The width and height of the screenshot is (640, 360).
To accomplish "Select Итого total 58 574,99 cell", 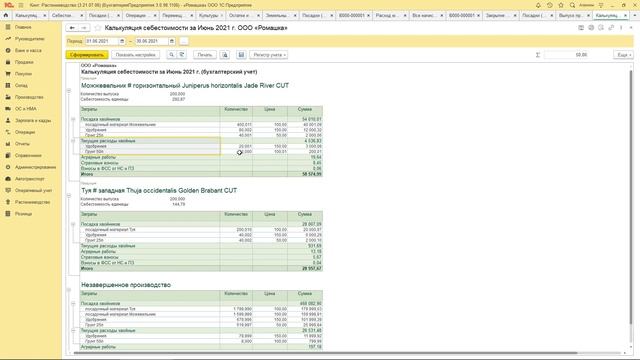I will [305, 174].
